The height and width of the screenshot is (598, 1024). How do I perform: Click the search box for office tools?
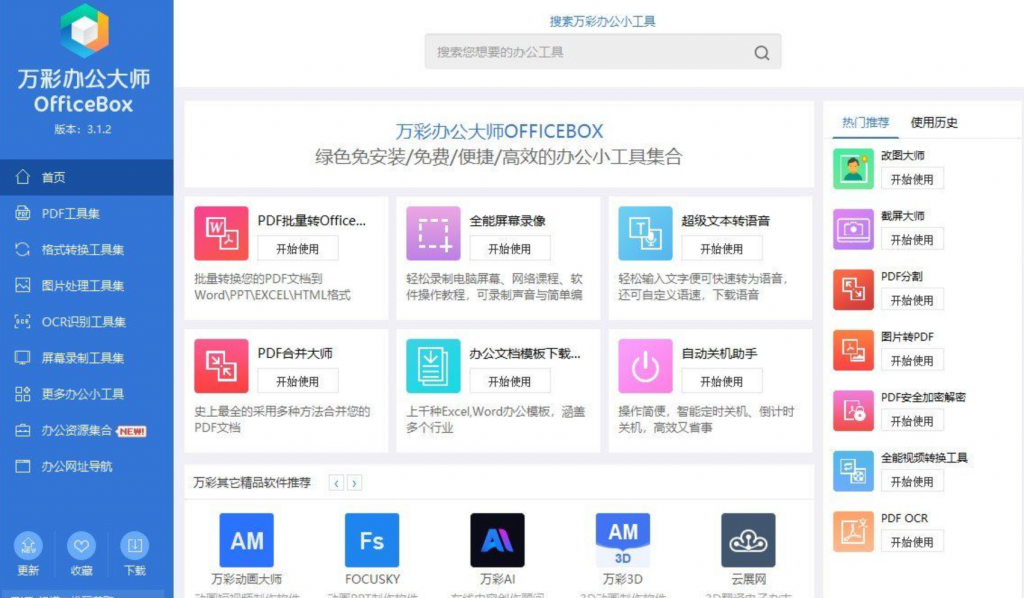603,52
